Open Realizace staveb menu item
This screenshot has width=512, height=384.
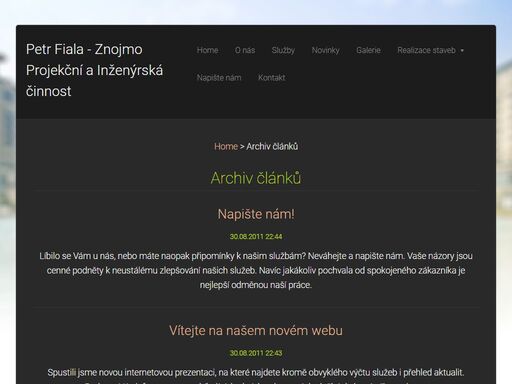pyautogui.click(x=426, y=50)
